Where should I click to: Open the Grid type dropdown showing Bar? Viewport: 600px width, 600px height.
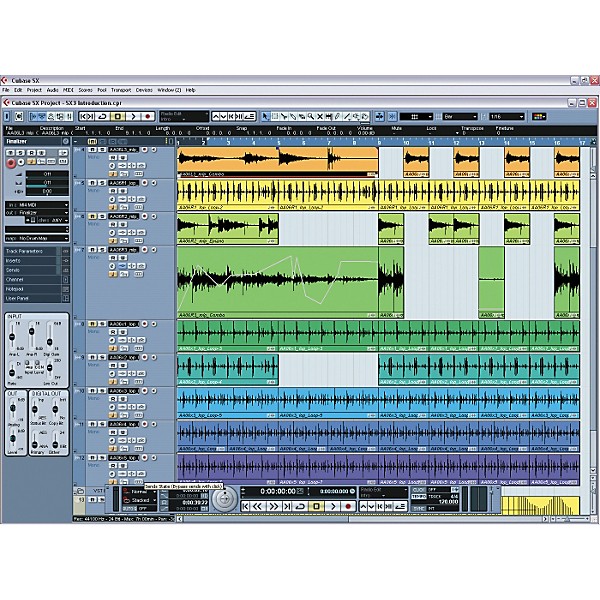coord(460,117)
